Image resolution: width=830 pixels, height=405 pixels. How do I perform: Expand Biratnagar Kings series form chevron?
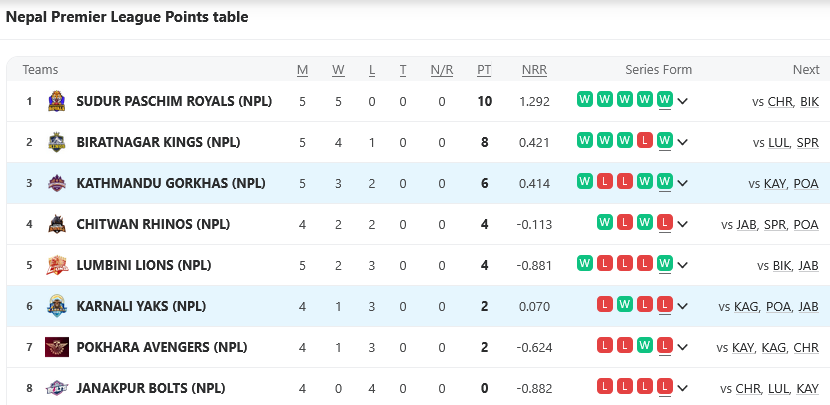point(683,142)
